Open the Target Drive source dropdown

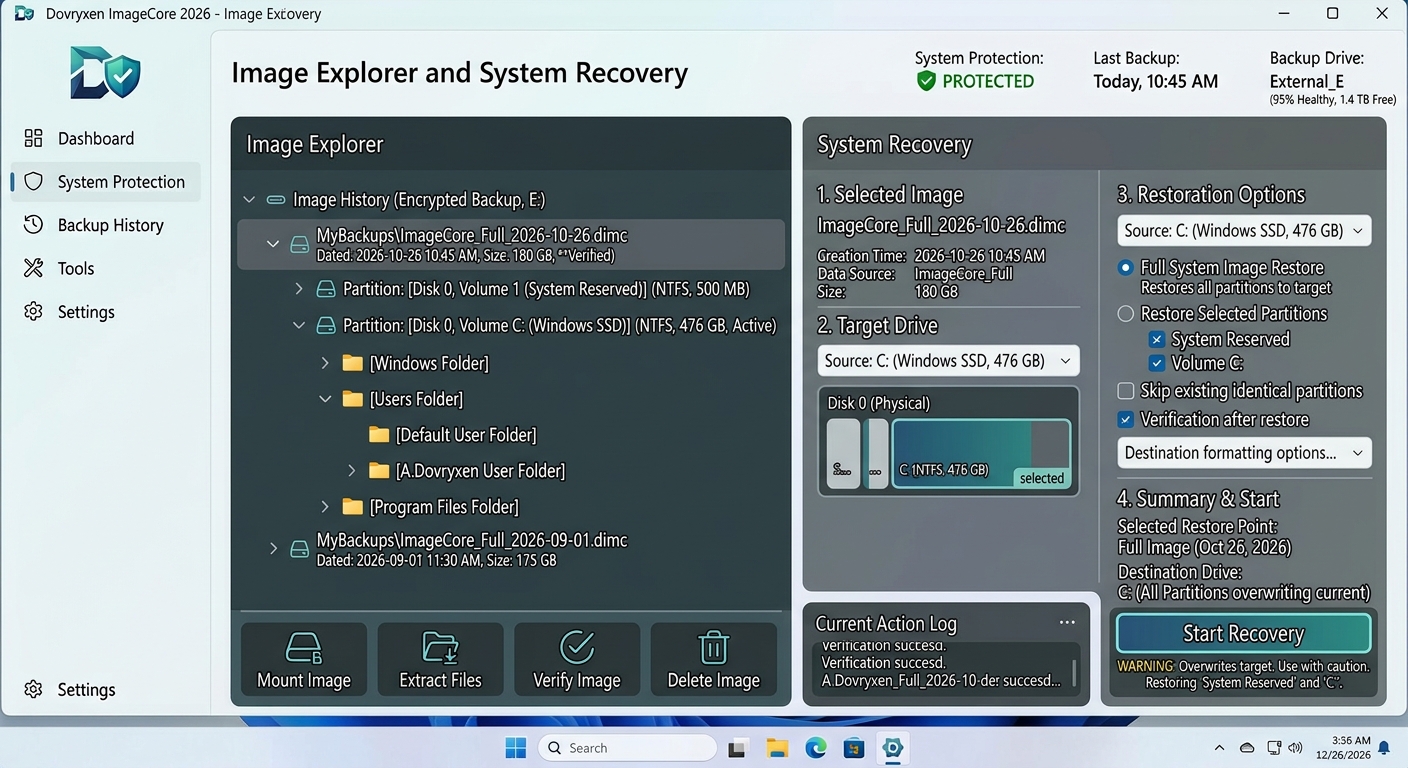pyautogui.click(x=948, y=361)
